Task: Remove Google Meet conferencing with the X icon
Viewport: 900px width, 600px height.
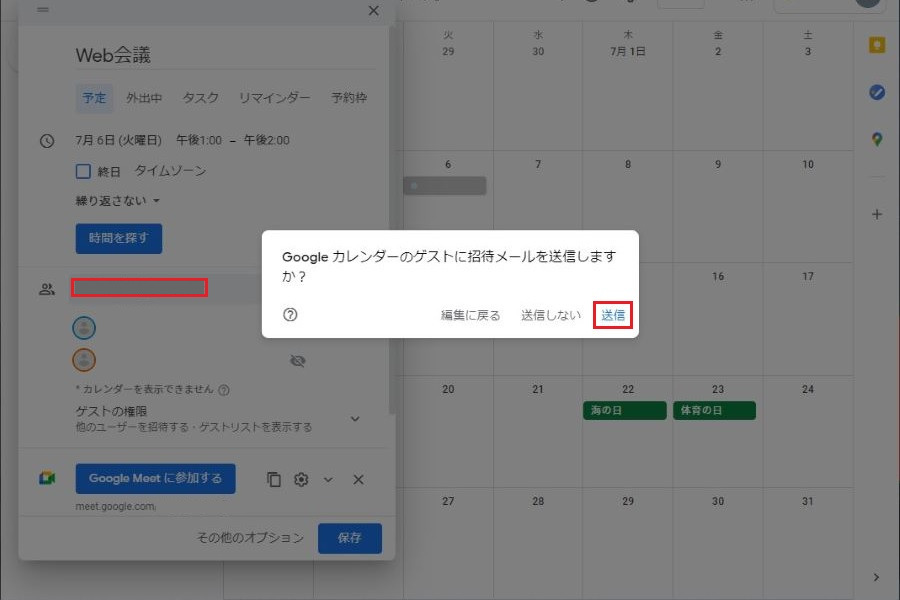Action: click(x=358, y=480)
